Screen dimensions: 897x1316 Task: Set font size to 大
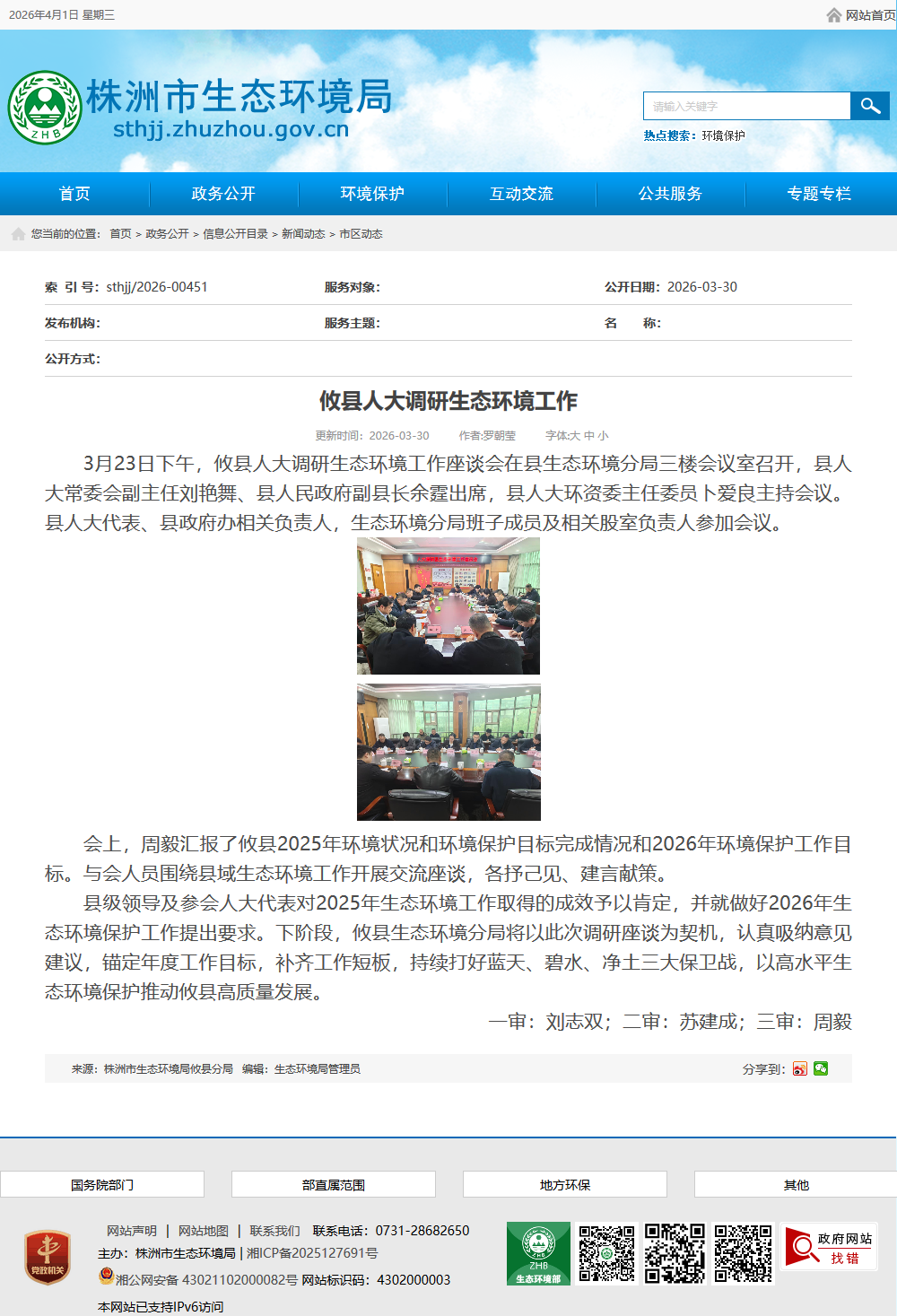575,436
